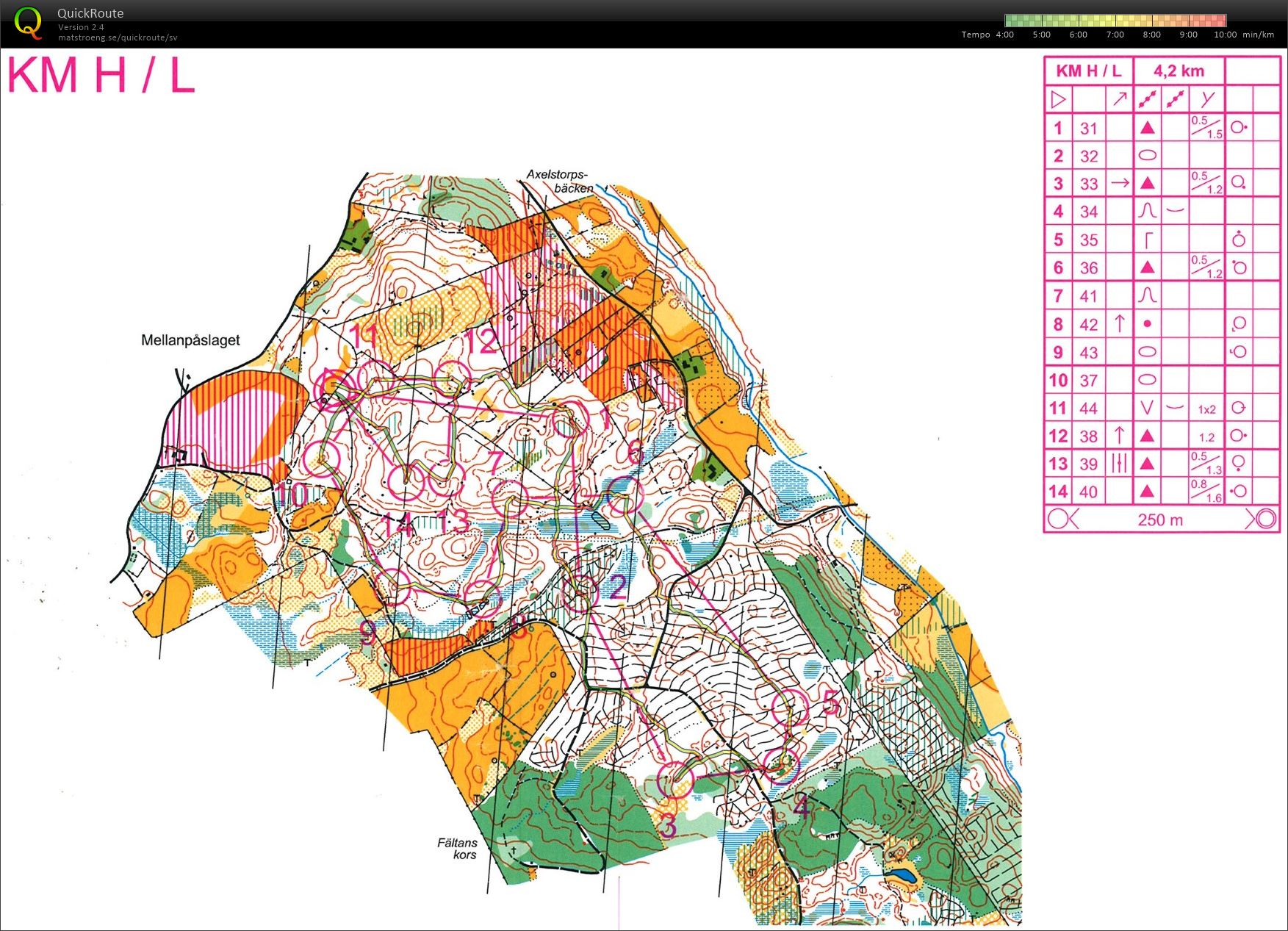
Task: Click the boulder triangle symbol in row 1
Action: 1147,128
